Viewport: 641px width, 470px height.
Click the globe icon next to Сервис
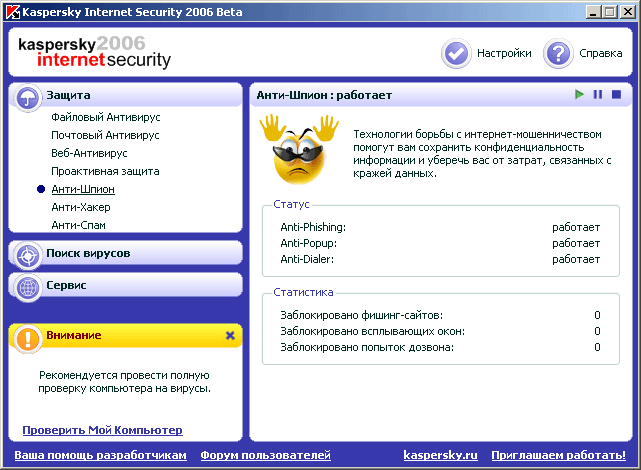27,288
